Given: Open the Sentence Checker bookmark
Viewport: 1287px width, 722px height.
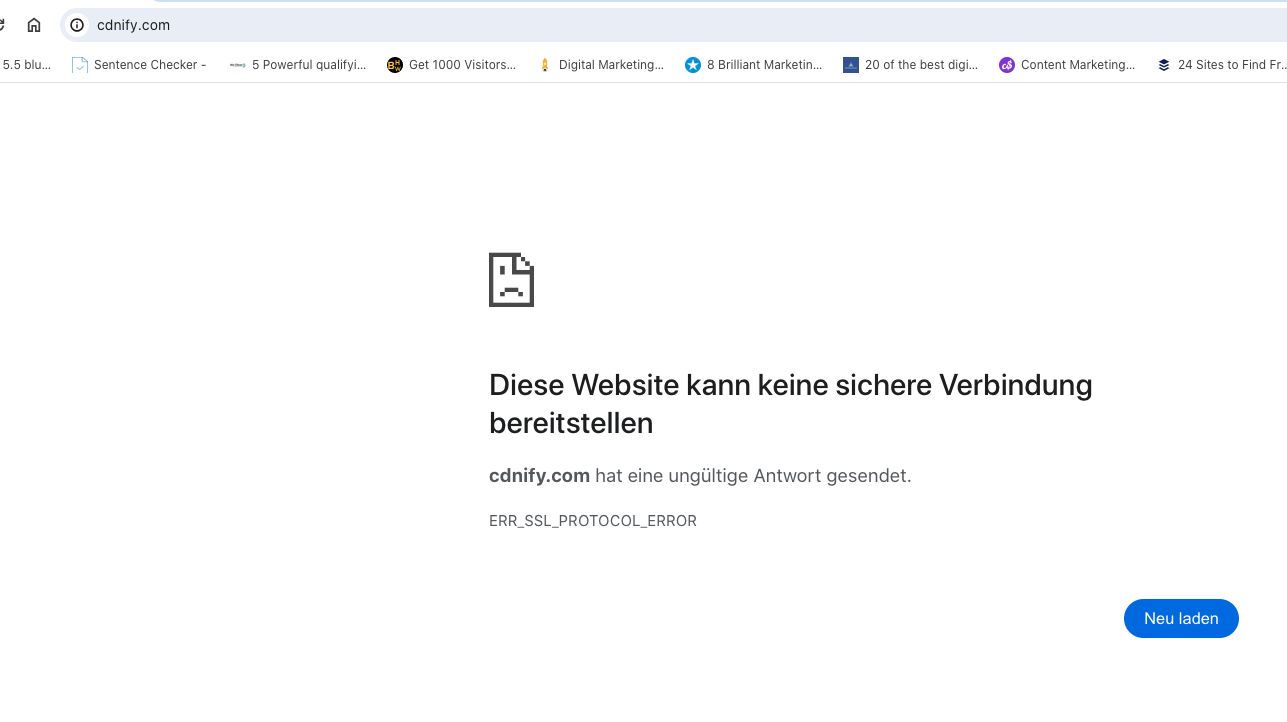Looking at the screenshot, I should tap(139, 65).
